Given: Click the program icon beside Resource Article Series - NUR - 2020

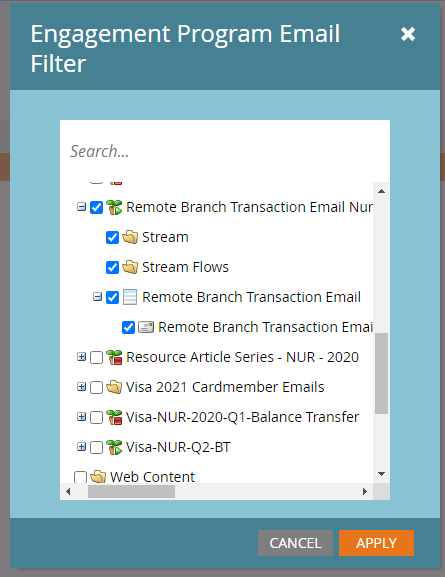Looking at the screenshot, I should pyautogui.click(x=114, y=357).
